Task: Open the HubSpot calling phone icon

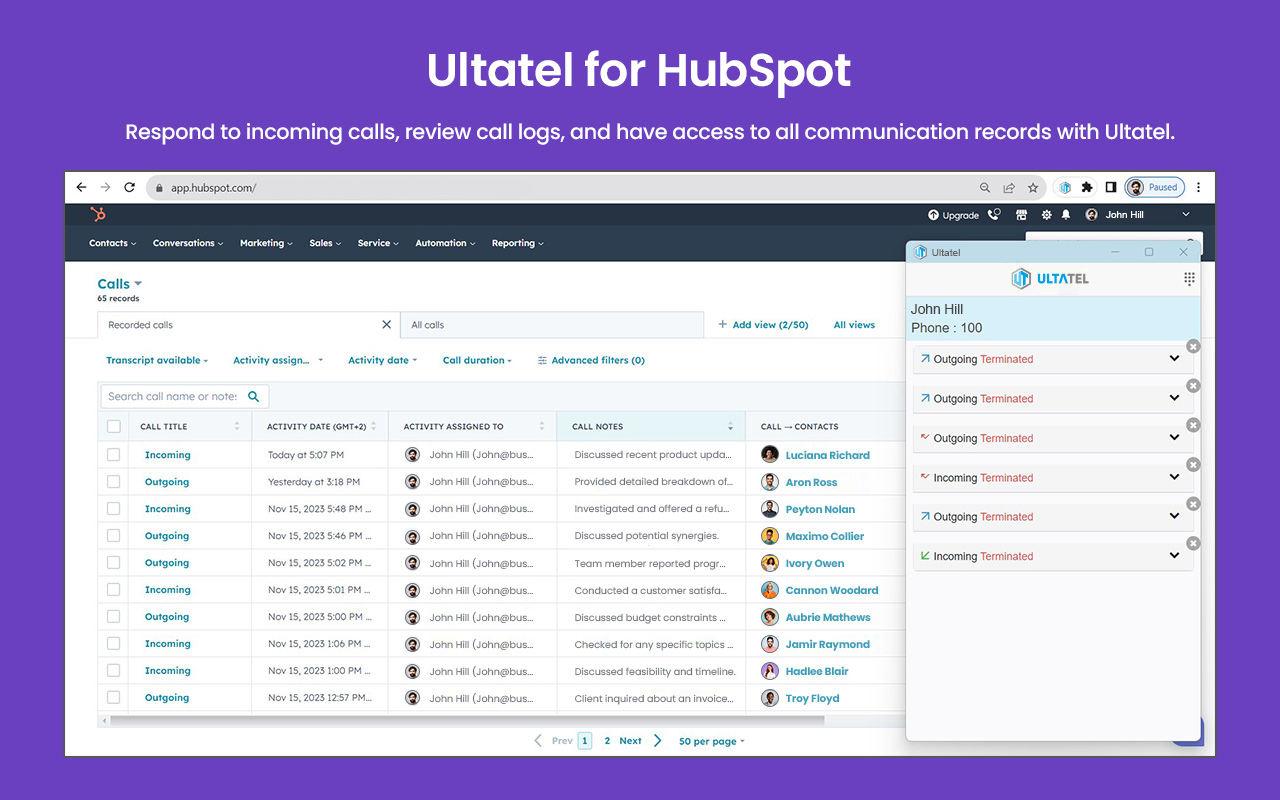Action: tap(994, 214)
